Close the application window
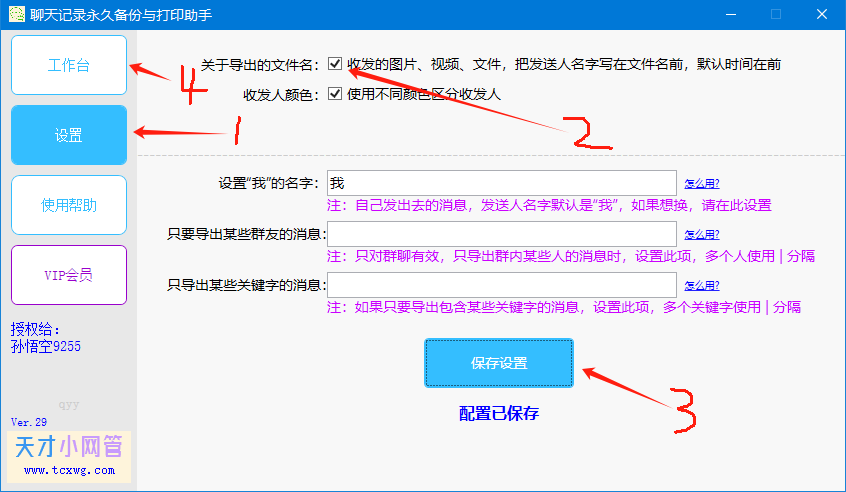This screenshot has height=492, width=846. (822, 15)
